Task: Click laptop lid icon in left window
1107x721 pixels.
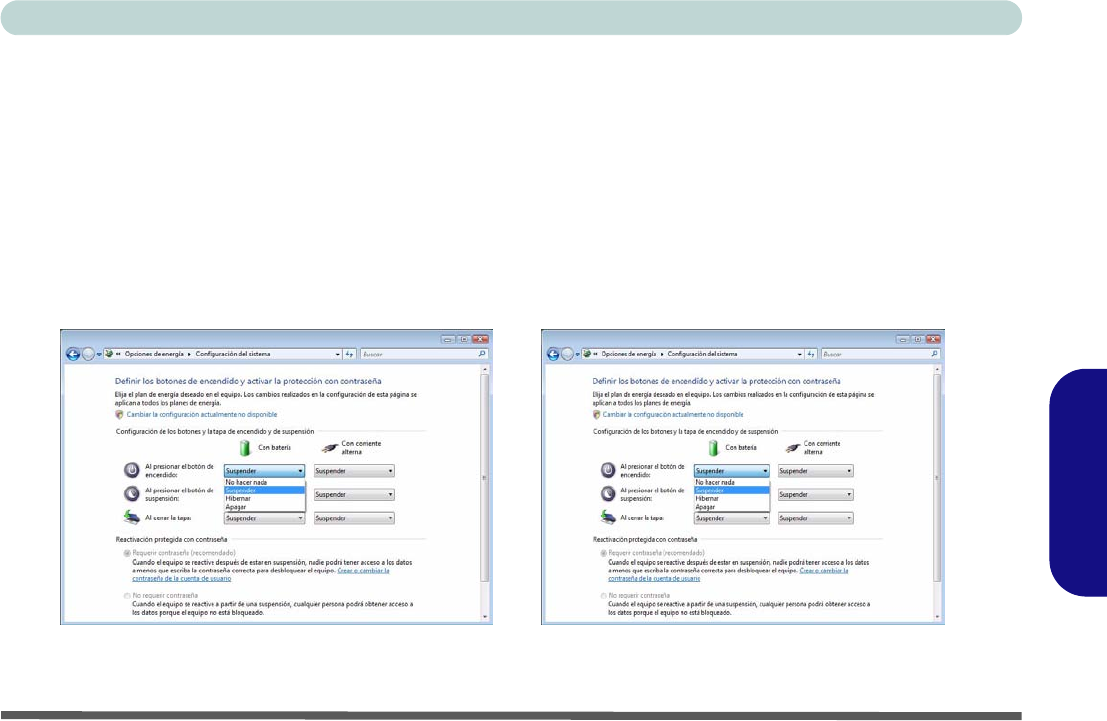Action: (x=131, y=518)
